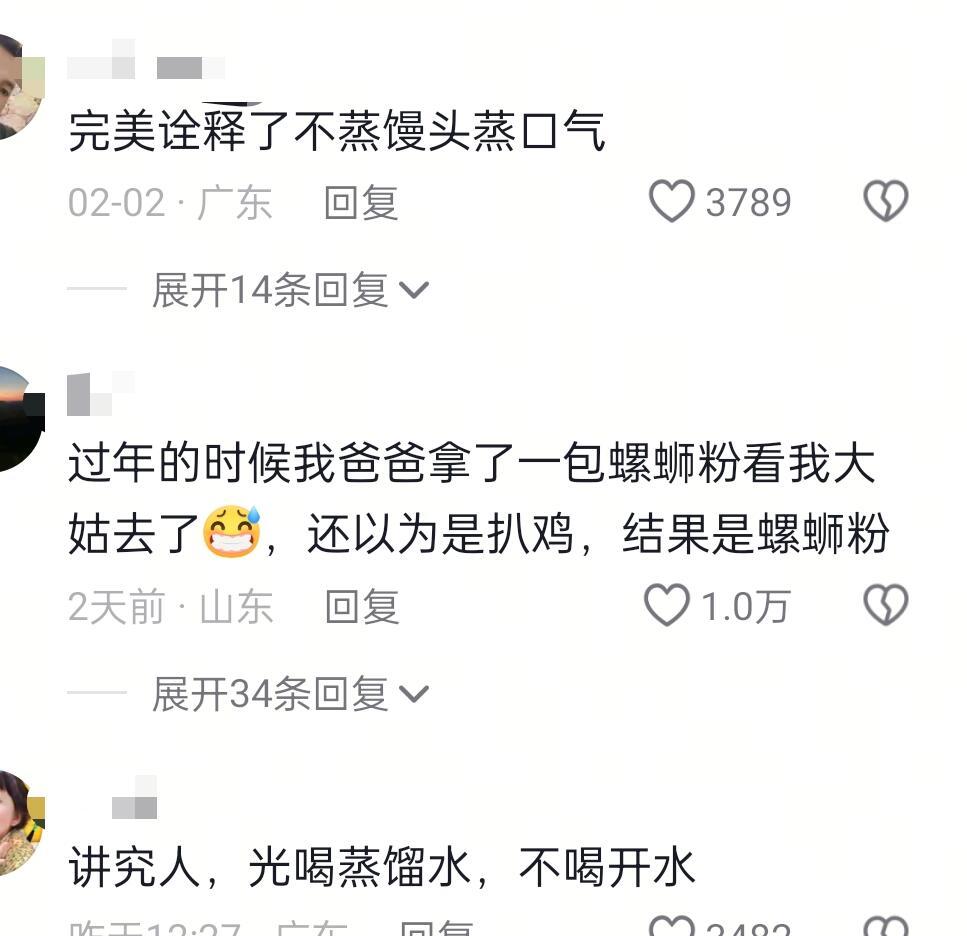Click the chevron beside 展开14条回复
This screenshot has height=936, width=967.
tap(413, 290)
